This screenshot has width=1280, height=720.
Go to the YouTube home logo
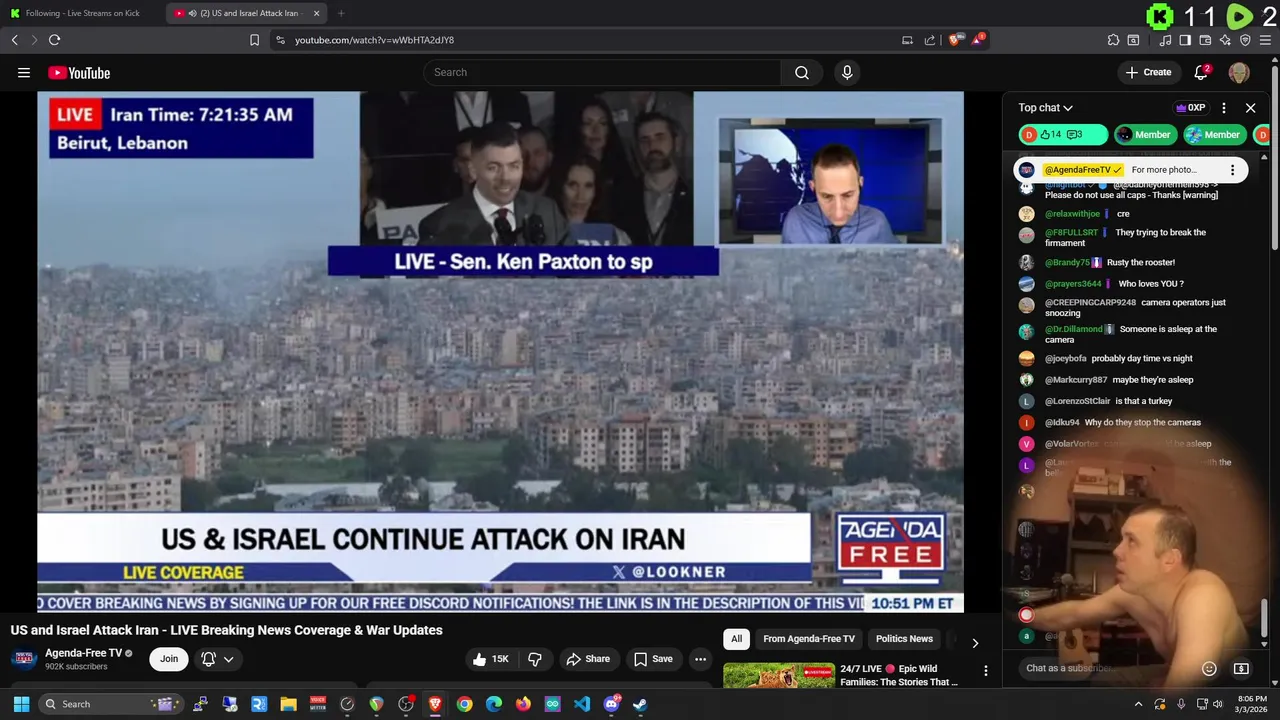click(79, 72)
